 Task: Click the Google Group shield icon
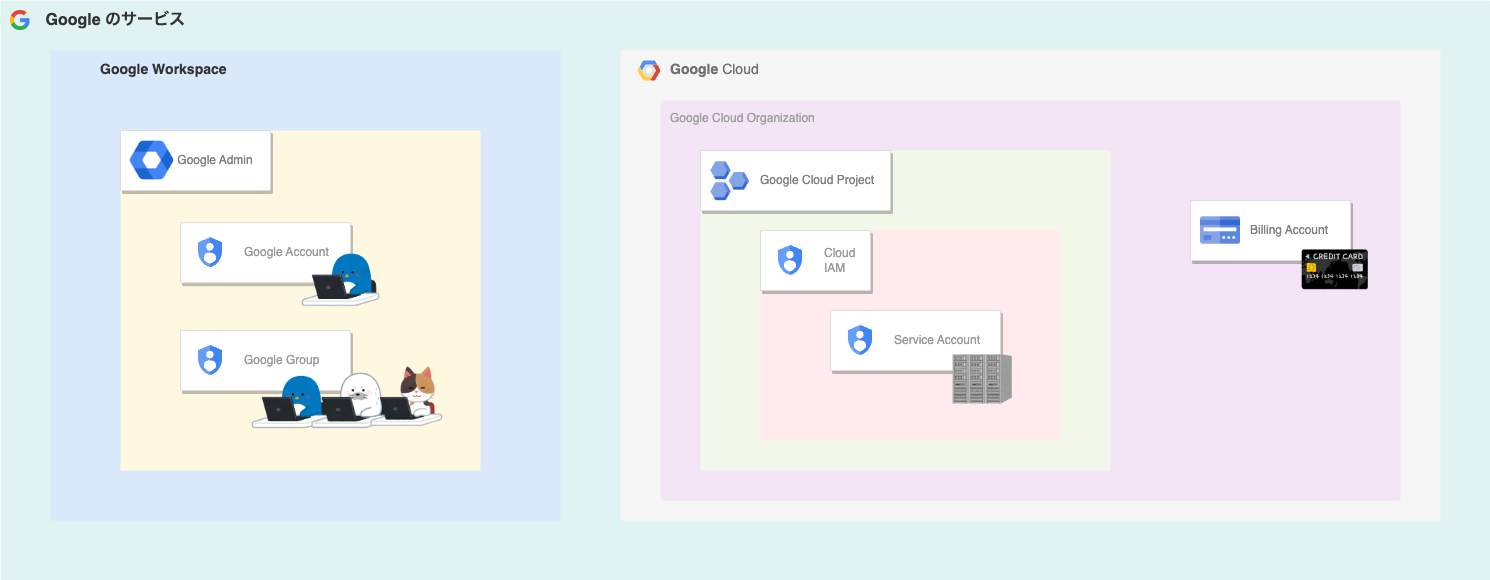point(209,360)
